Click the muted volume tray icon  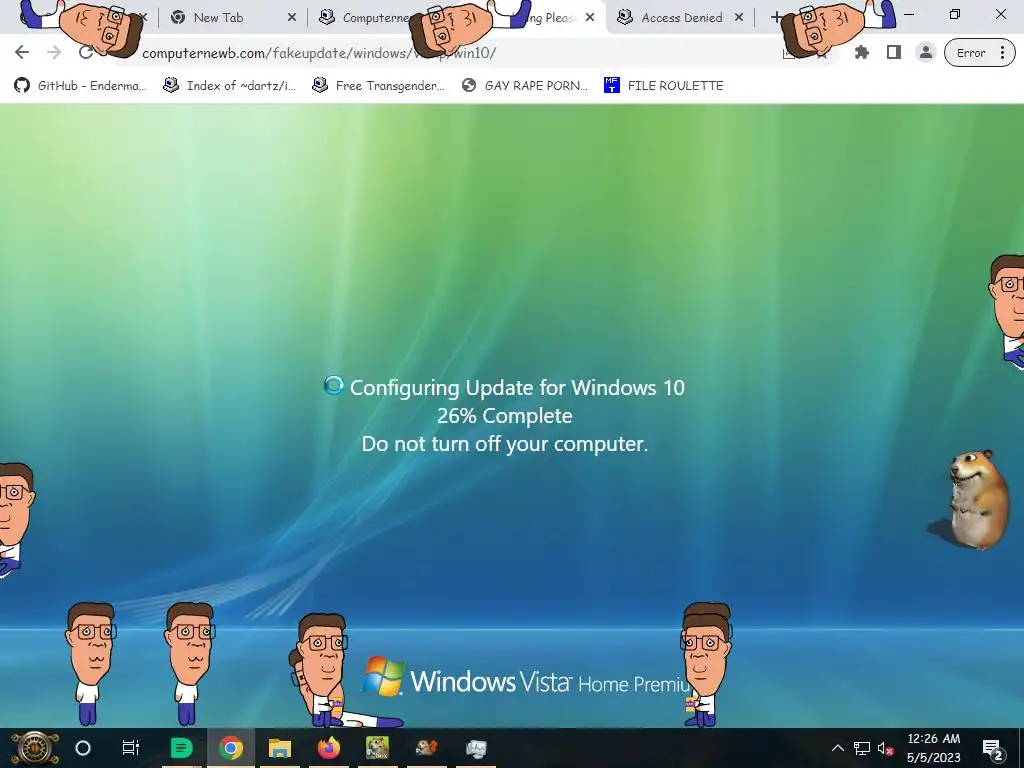(886, 748)
